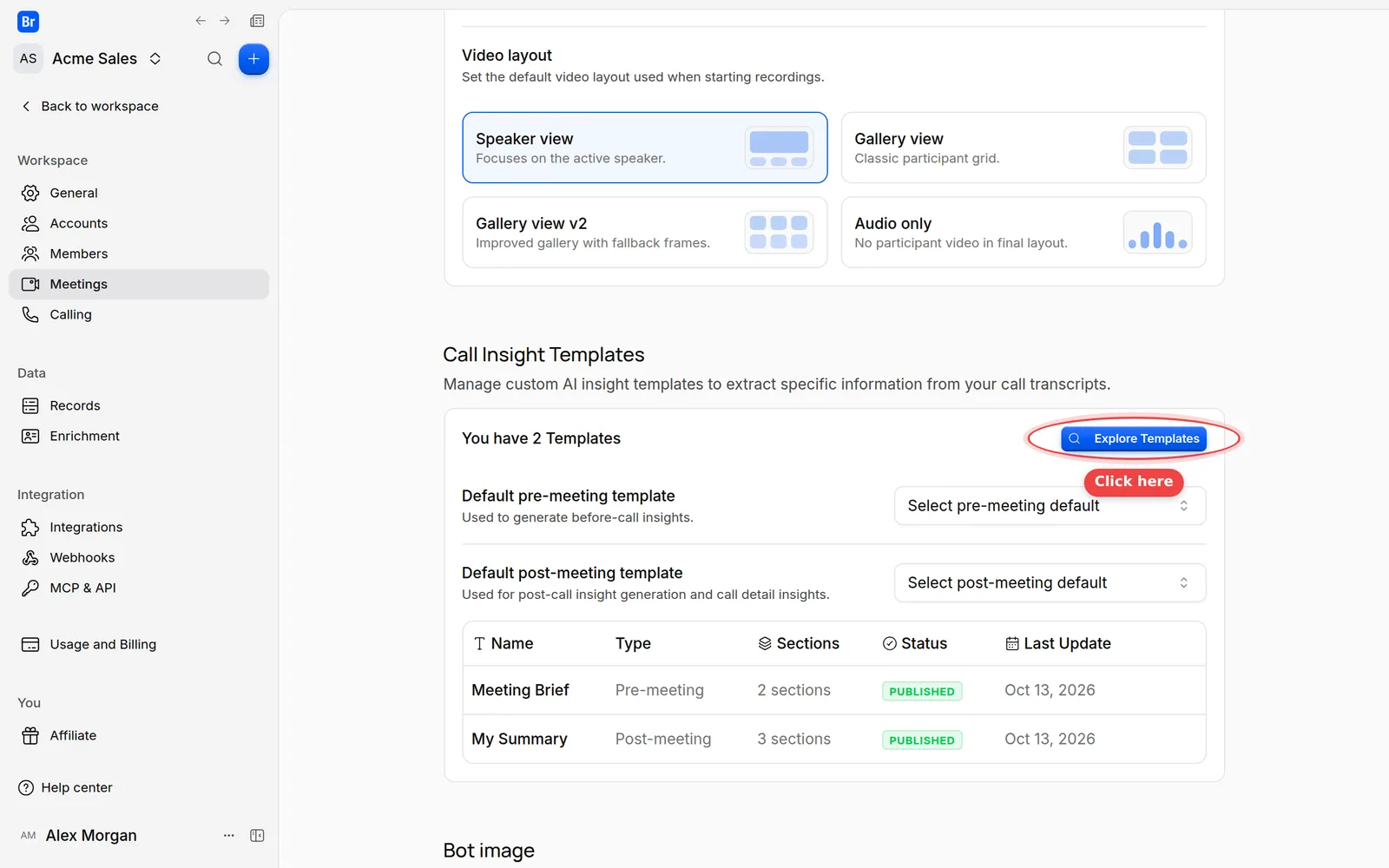
Task: Open Usage and Billing
Action: tap(139, 644)
